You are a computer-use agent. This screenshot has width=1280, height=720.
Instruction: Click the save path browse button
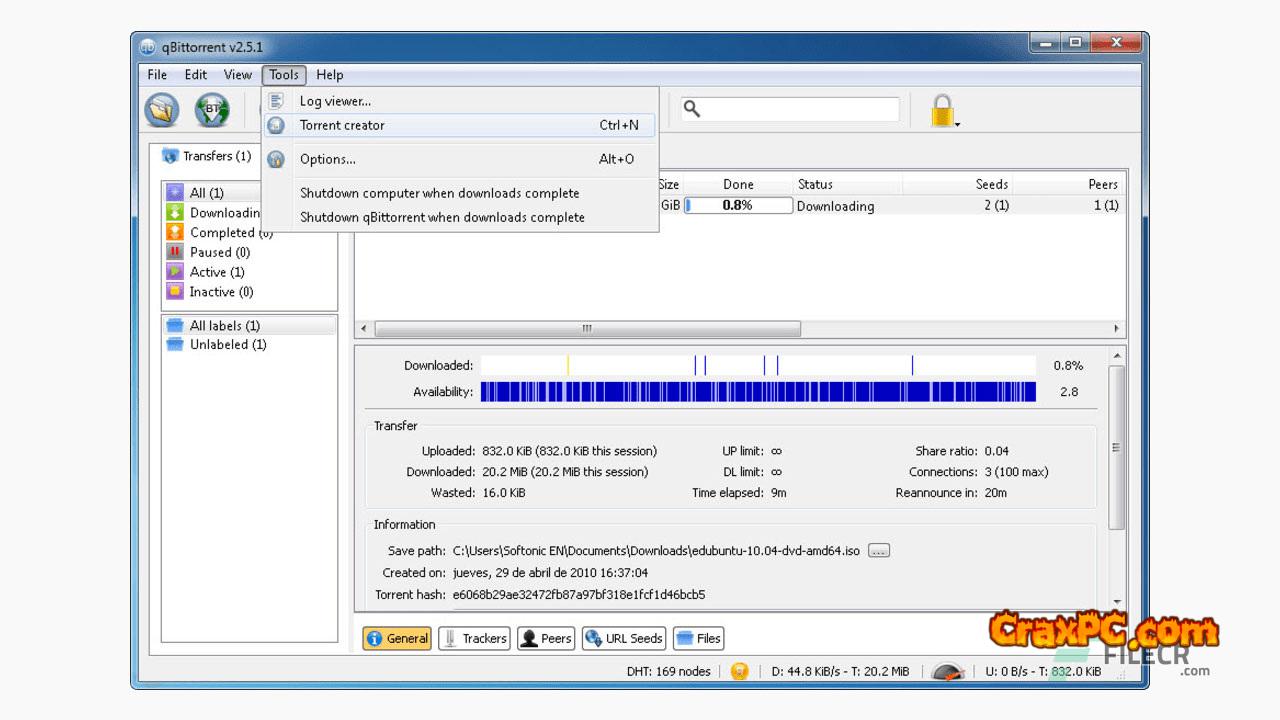pos(878,551)
